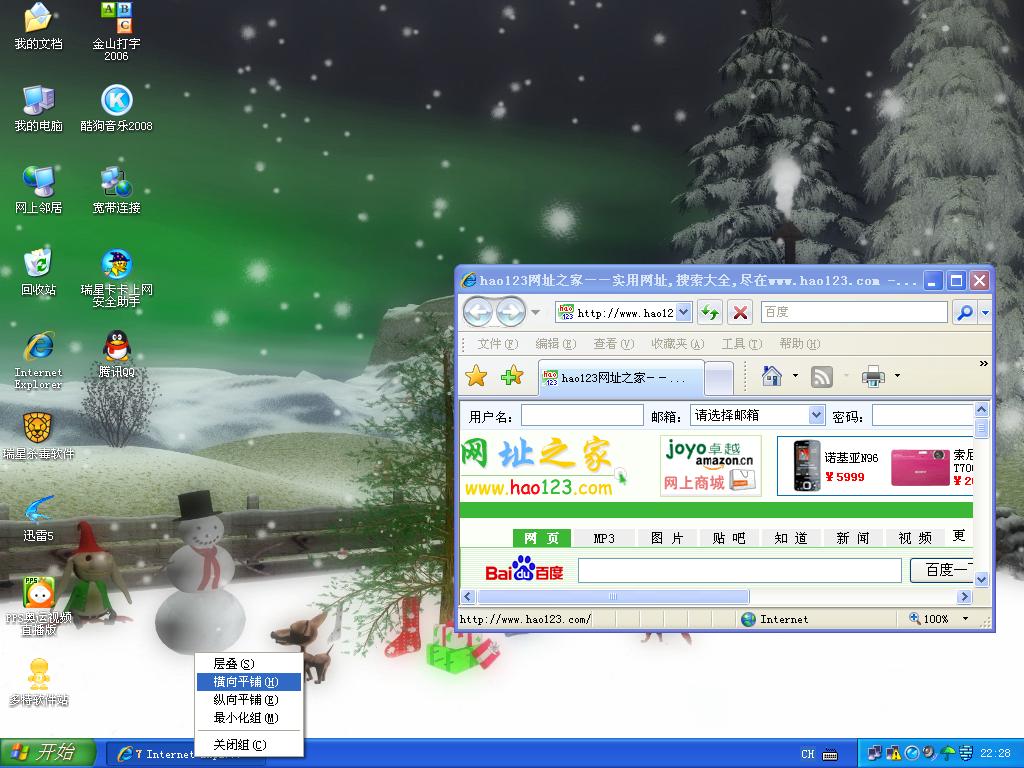Choose 横向平铺 from the context menu

coord(248,682)
